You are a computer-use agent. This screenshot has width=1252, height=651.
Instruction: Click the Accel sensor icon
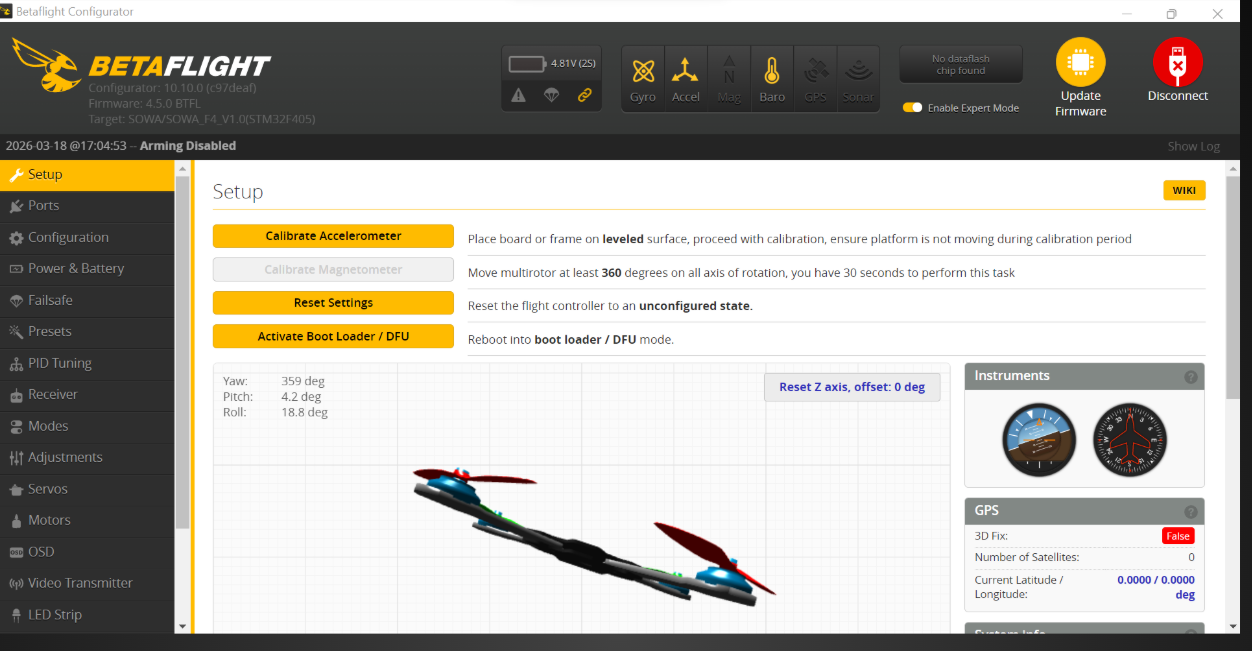pyautogui.click(x=685, y=71)
